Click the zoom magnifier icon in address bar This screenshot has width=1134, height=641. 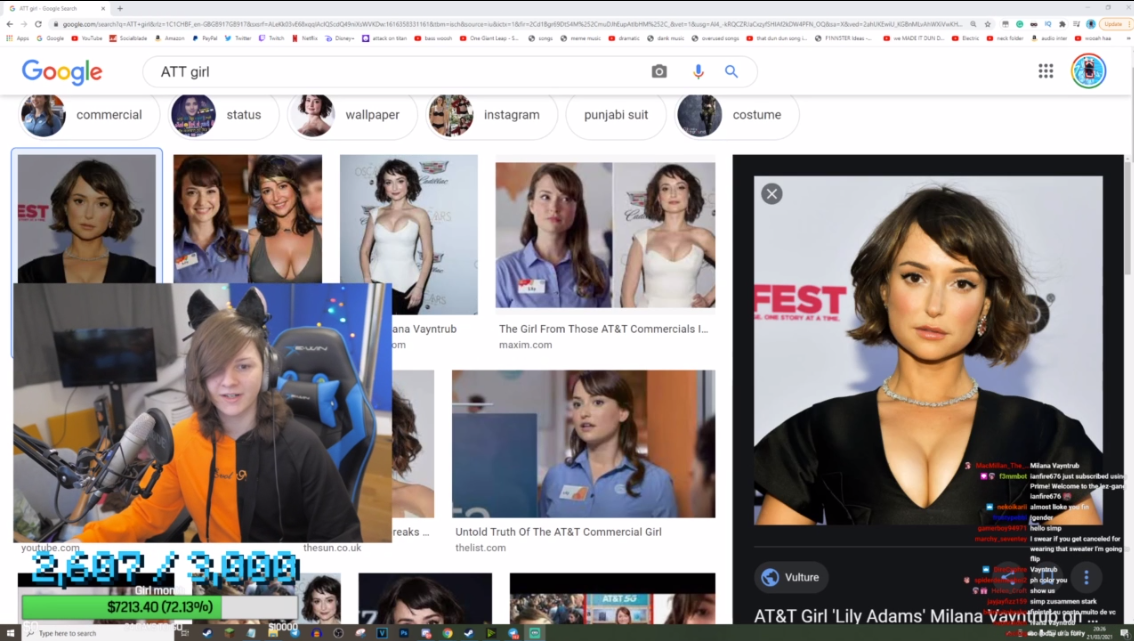tap(973, 24)
